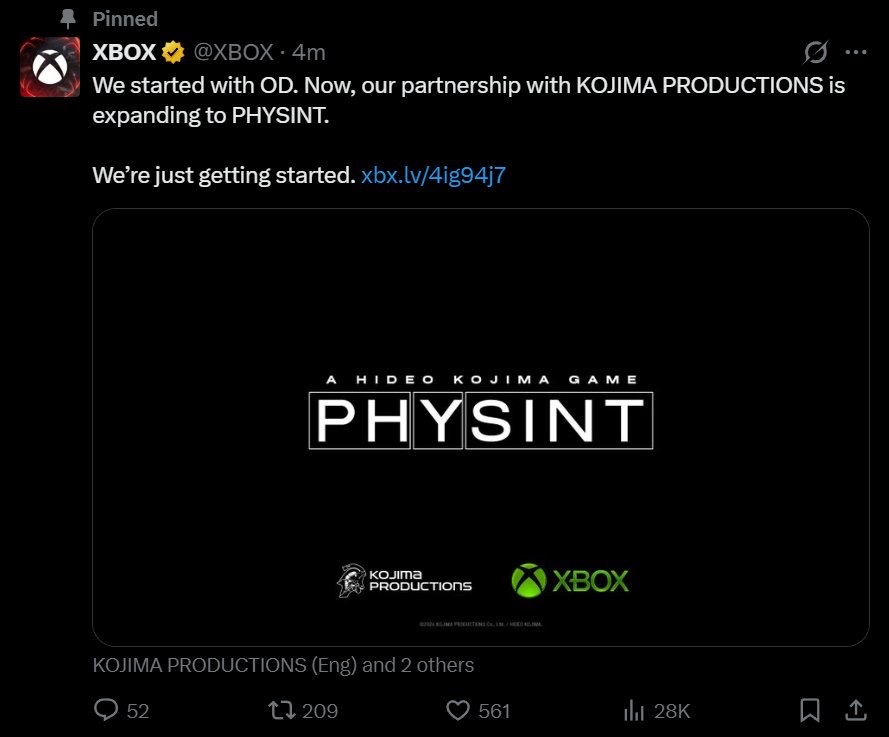889x737 pixels.
Task: Open the XBOX profile avatar
Action: point(50,67)
